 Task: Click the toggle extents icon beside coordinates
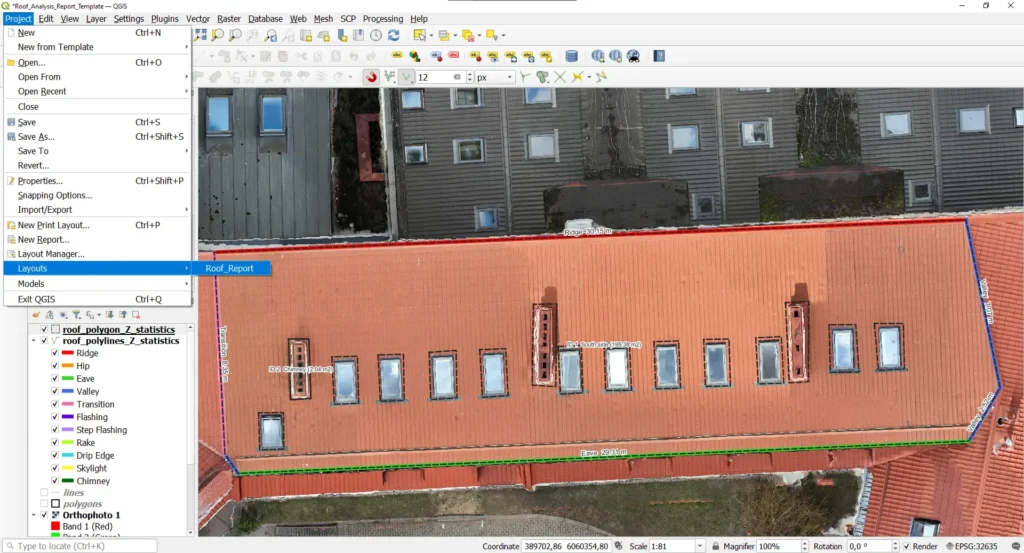[x=618, y=546]
